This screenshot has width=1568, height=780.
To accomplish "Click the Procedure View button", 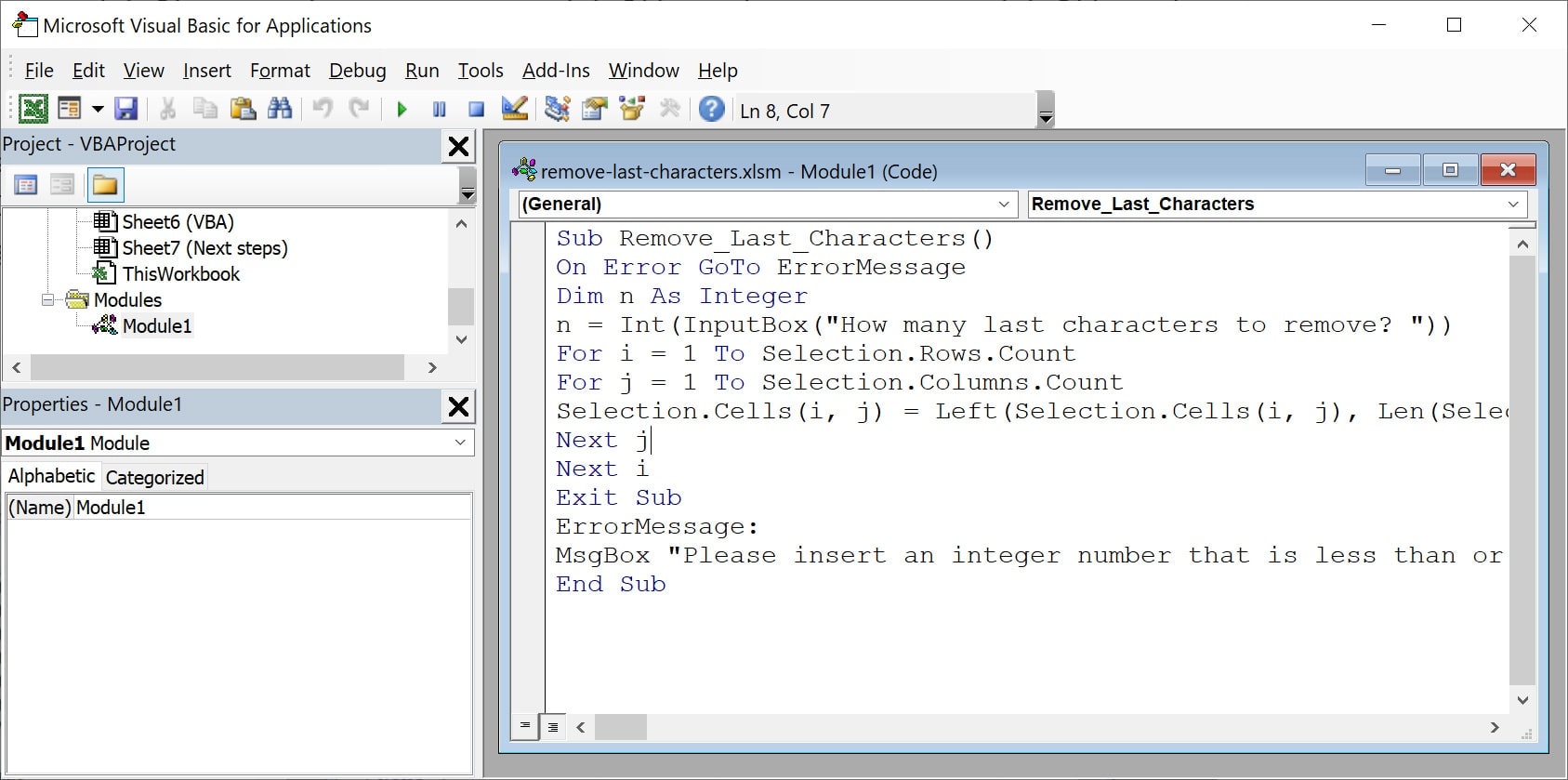I will (525, 726).
